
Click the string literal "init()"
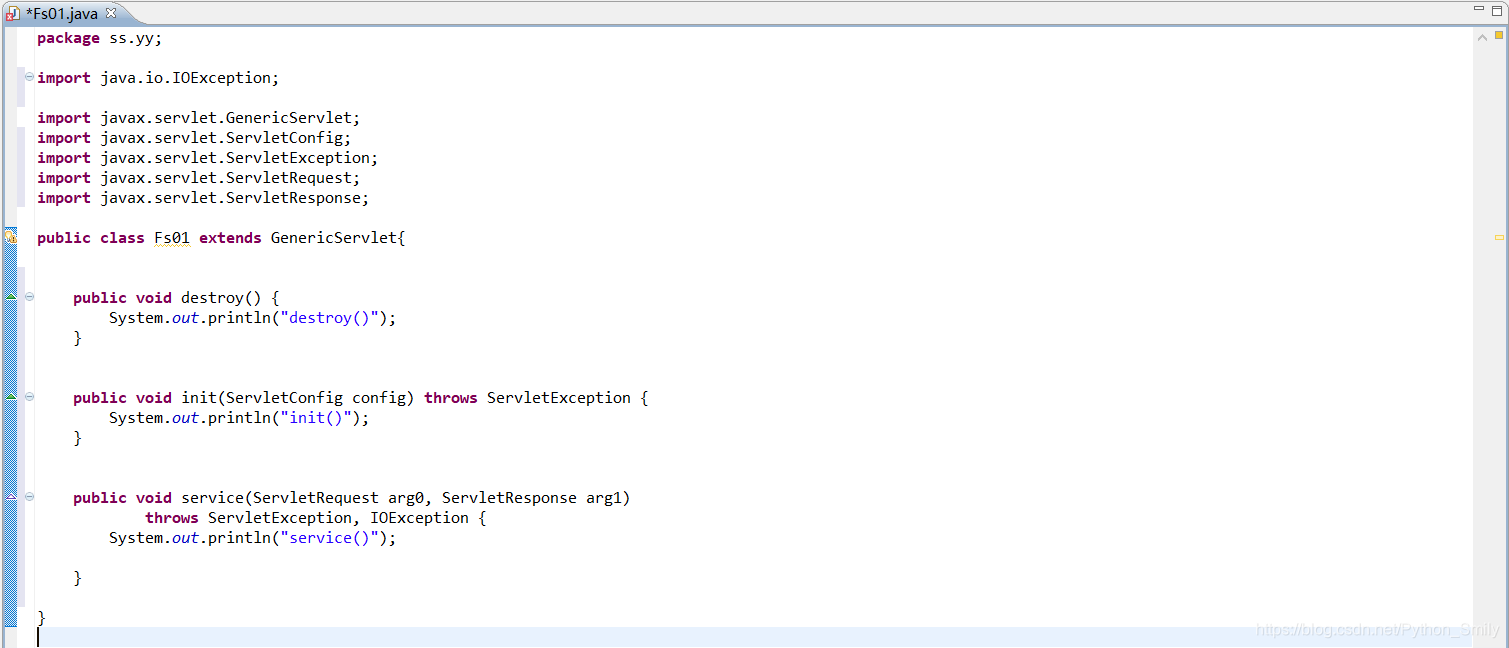pos(316,418)
